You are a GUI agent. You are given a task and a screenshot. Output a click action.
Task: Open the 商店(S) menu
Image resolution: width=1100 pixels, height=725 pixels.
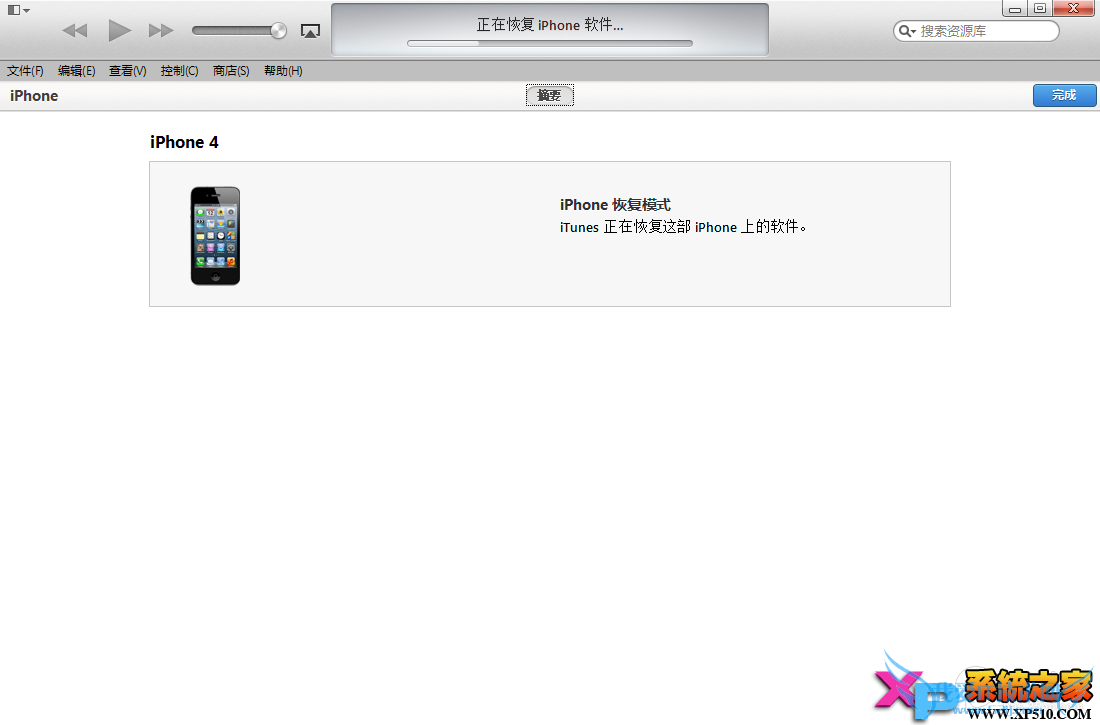pyautogui.click(x=231, y=71)
